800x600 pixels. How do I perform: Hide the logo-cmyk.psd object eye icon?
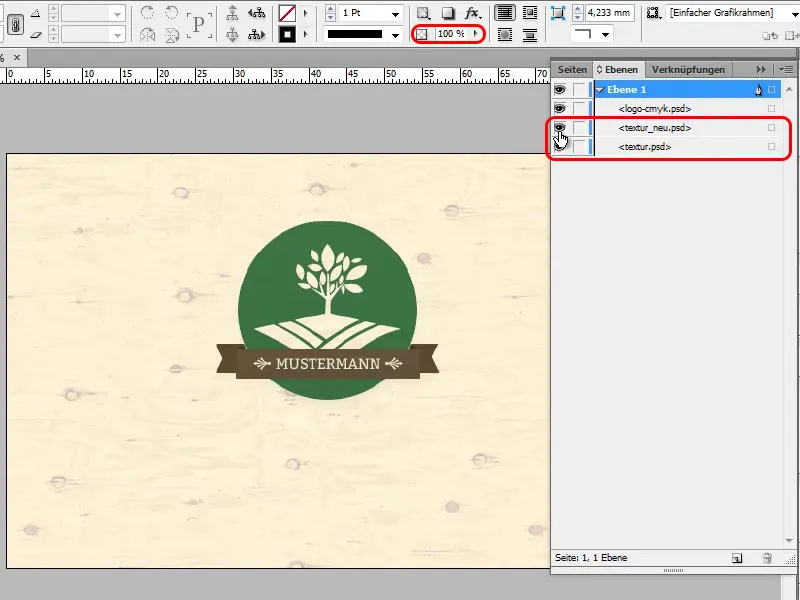point(560,109)
